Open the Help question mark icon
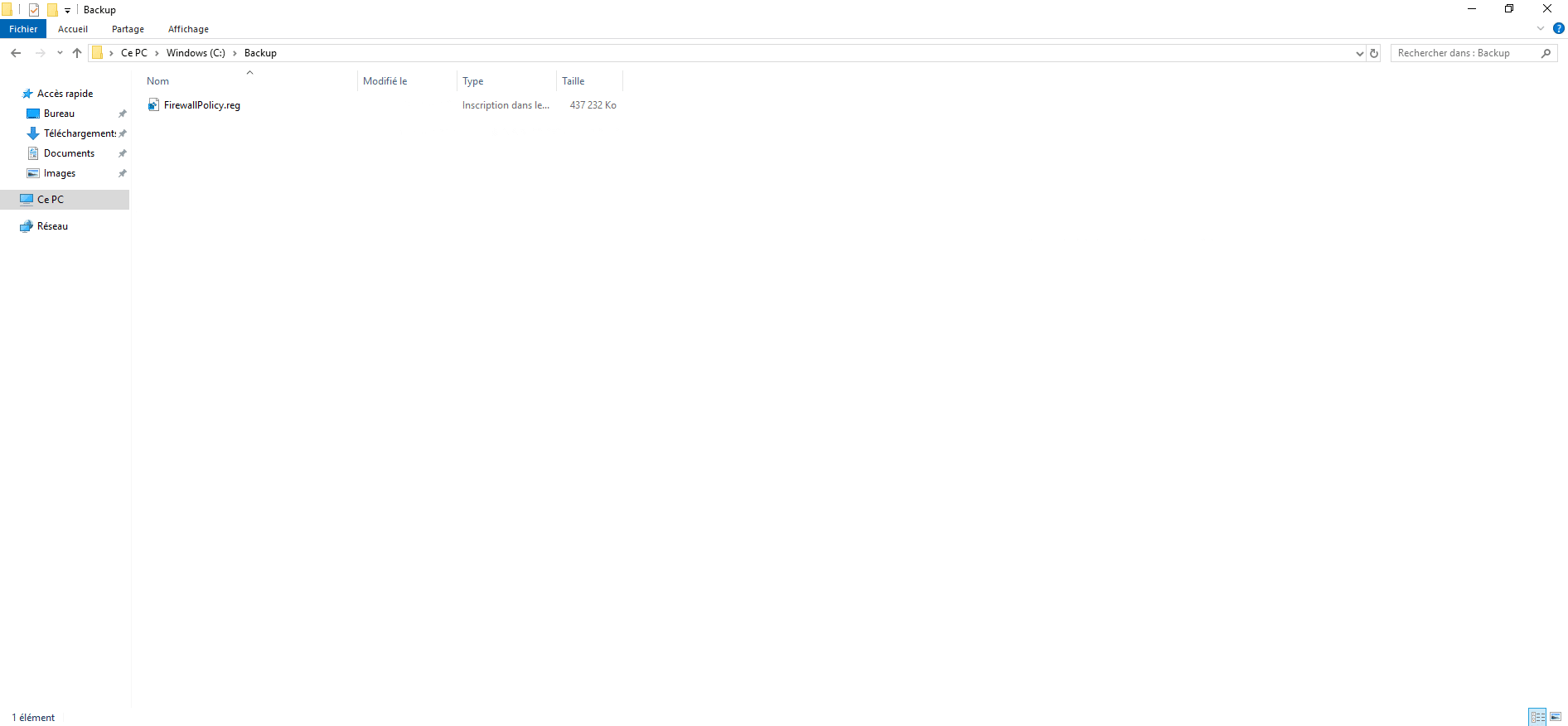 (1558, 28)
